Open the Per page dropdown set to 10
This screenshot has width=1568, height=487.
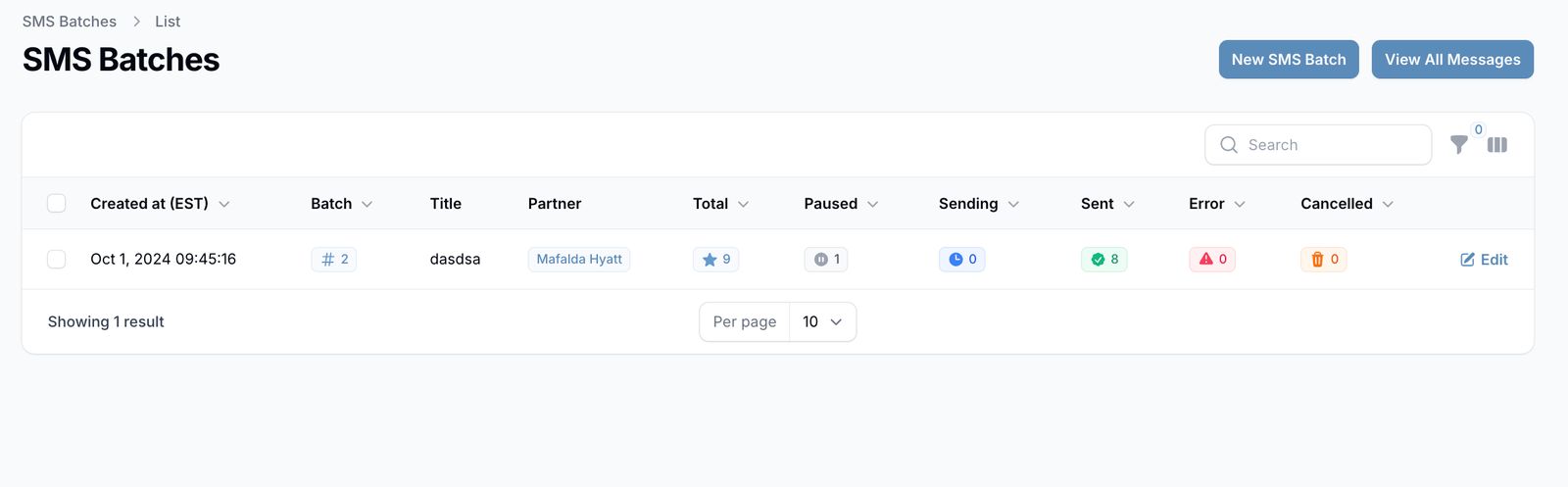(x=822, y=322)
